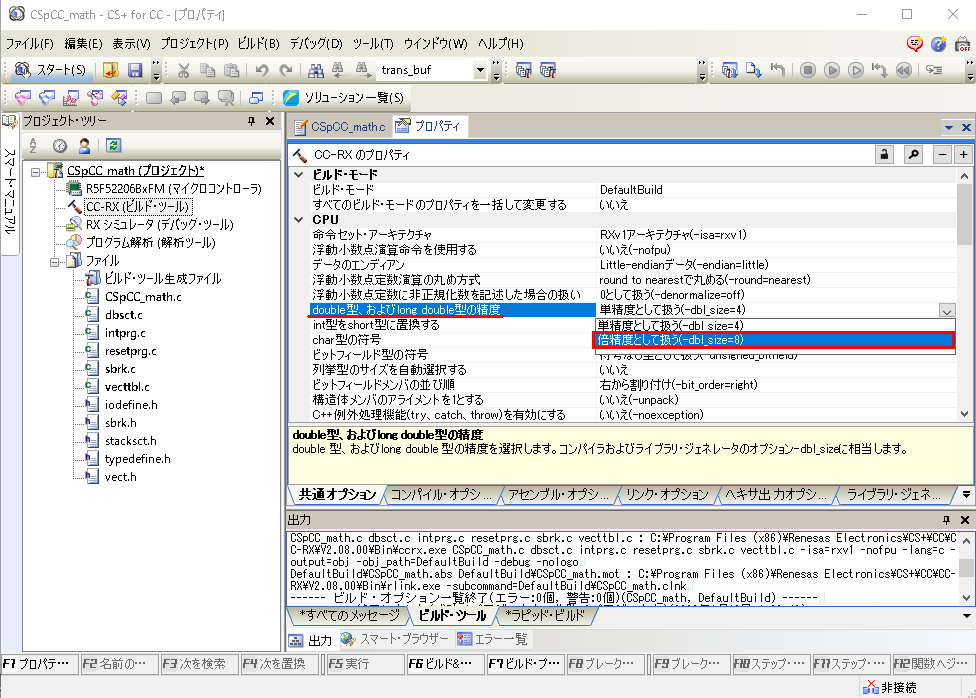976x698 pixels.
Task: Open the 編集(E) menu
Action: [83, 44]
